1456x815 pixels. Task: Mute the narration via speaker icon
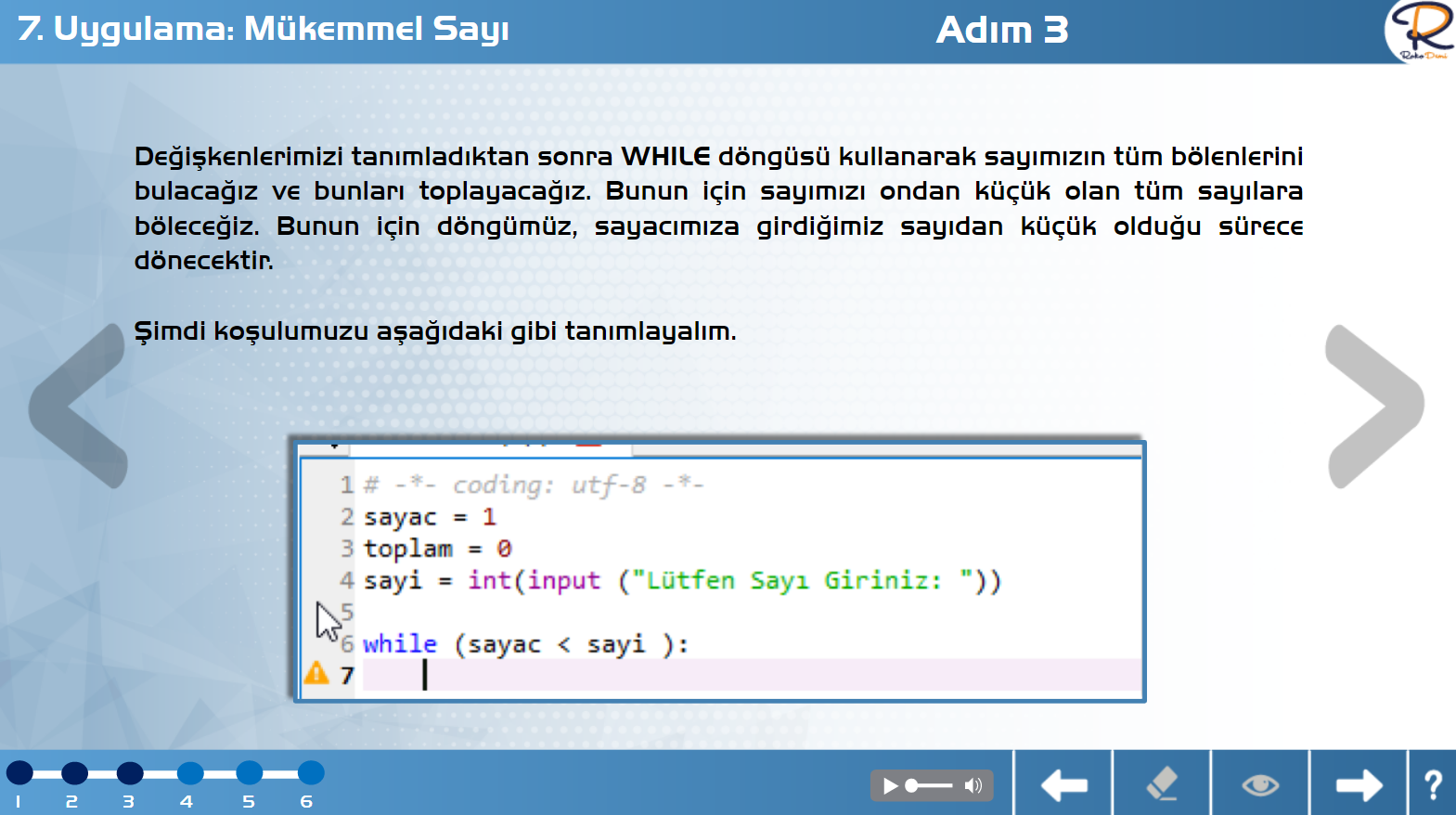pyautogui.click(x=973, y=786)
